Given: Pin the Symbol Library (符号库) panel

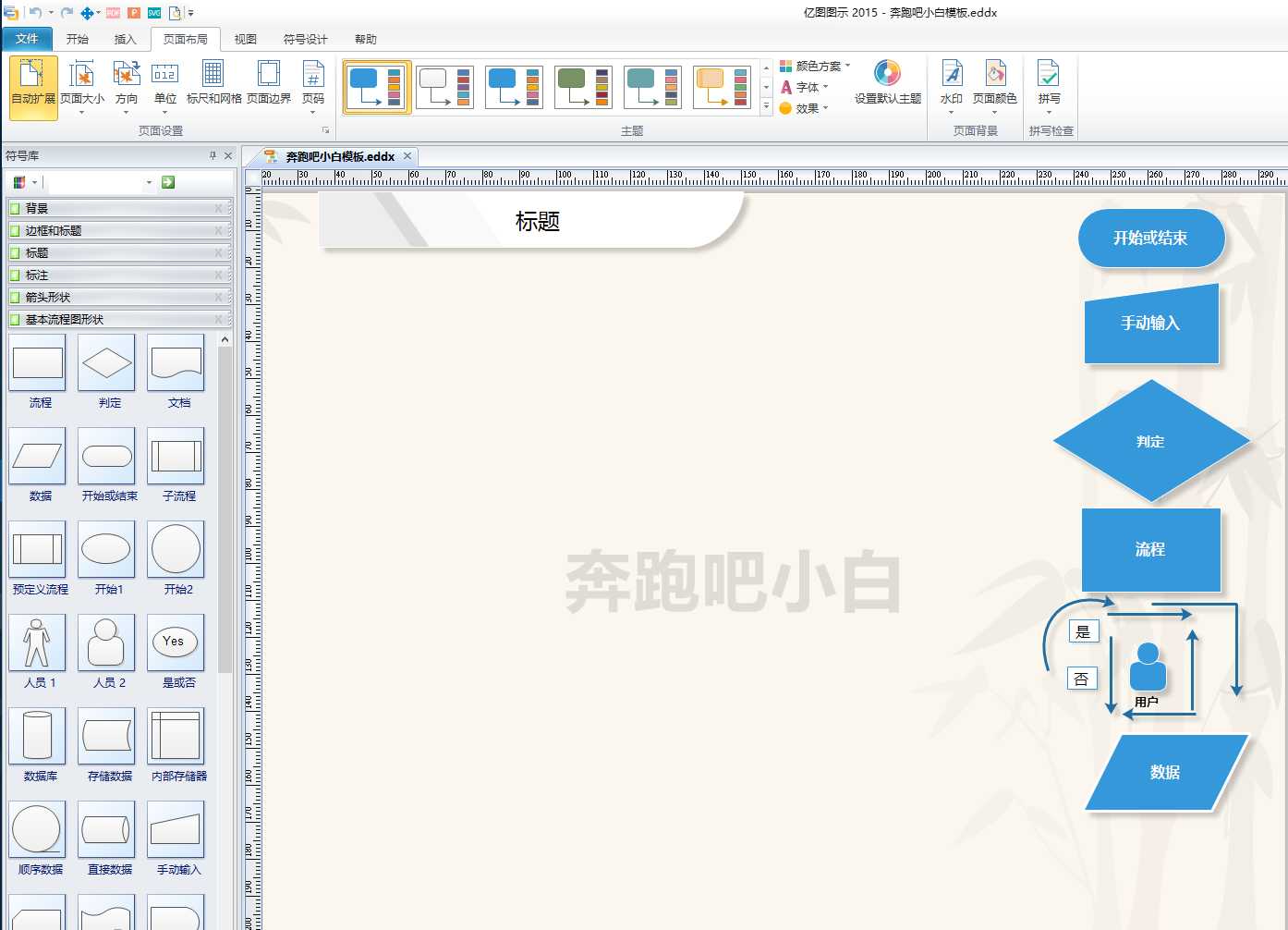Looking at the screenshot, I should [213, 155].
